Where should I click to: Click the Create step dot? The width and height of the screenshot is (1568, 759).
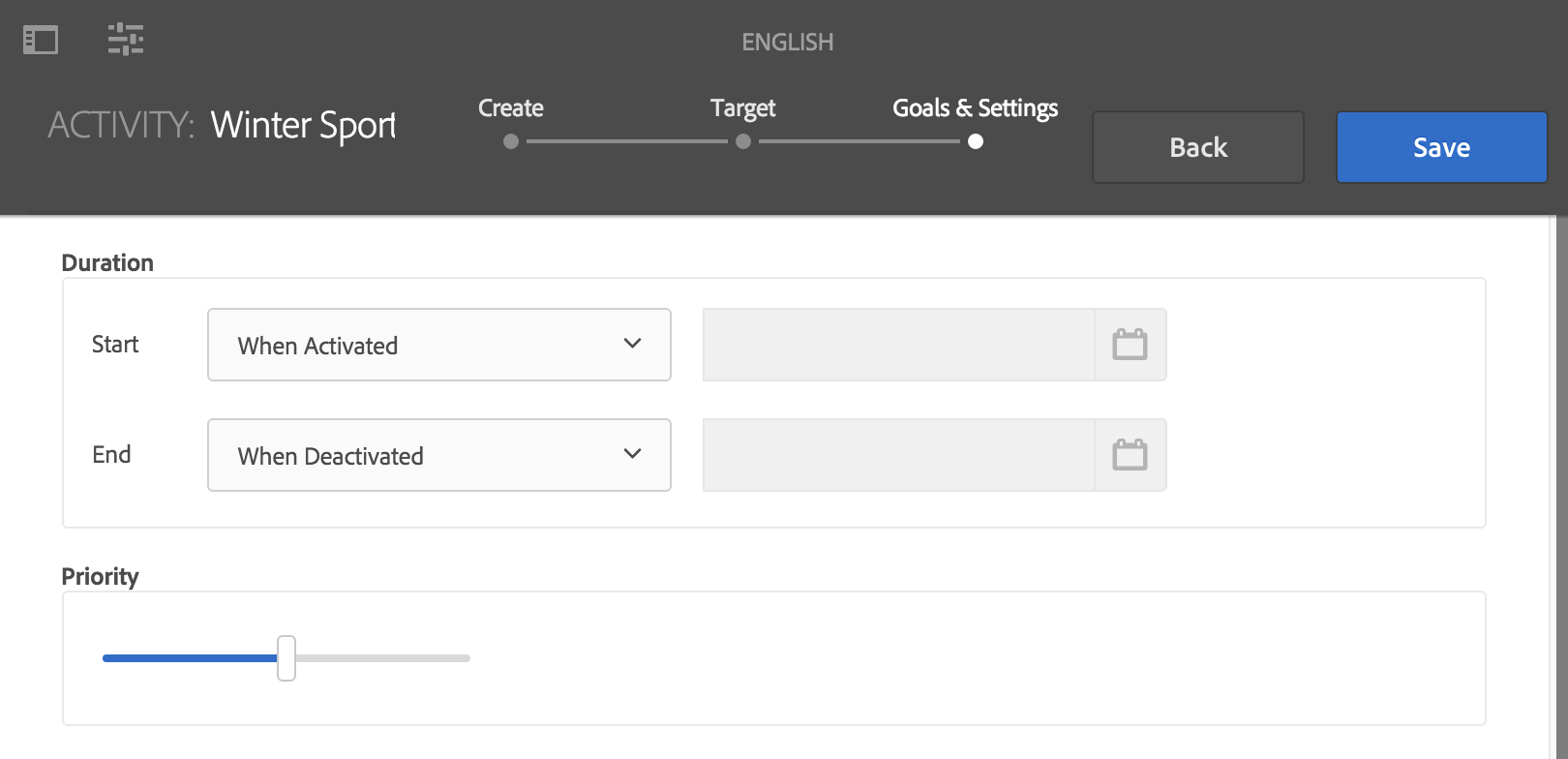[x=511, y=141]
